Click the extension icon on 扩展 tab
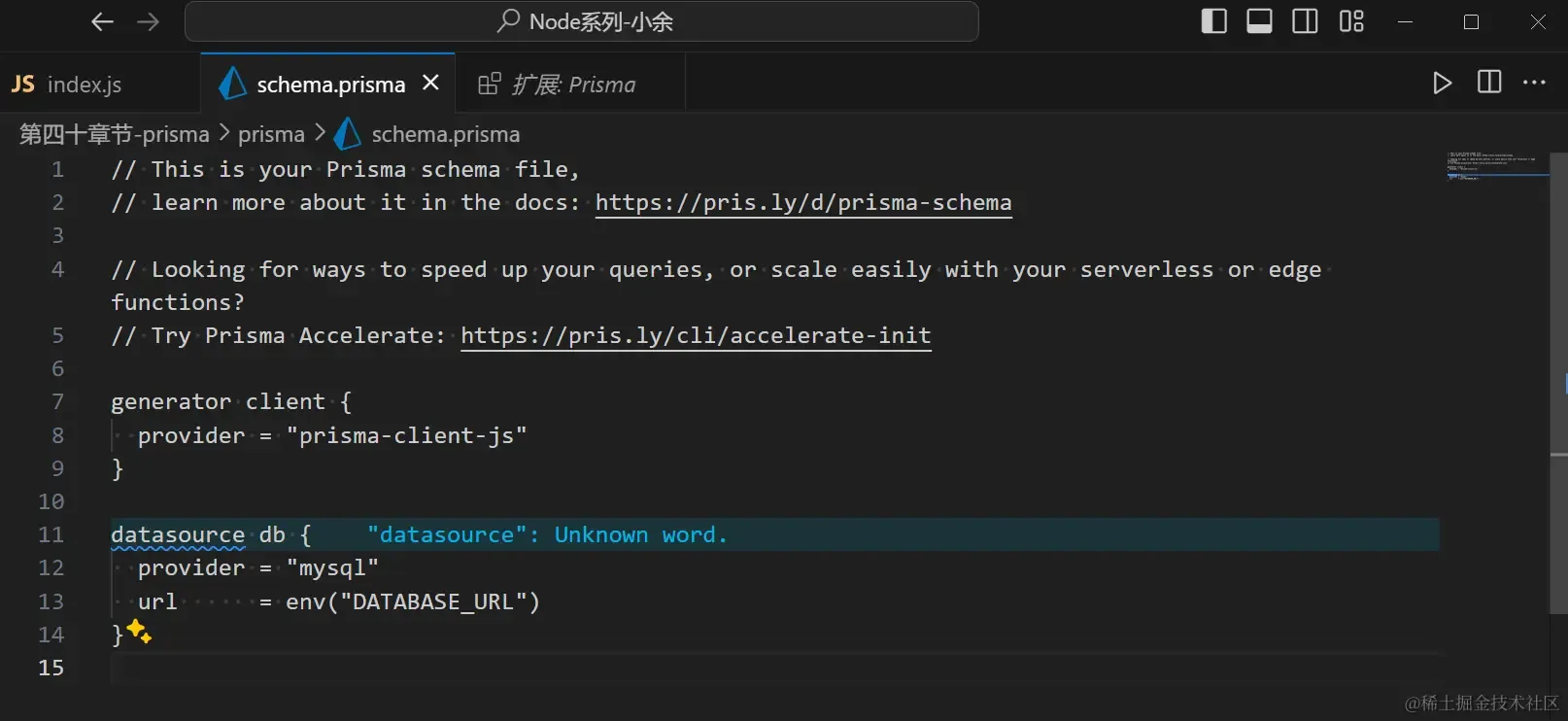The image size is (1568, 721). pos(490,84)
